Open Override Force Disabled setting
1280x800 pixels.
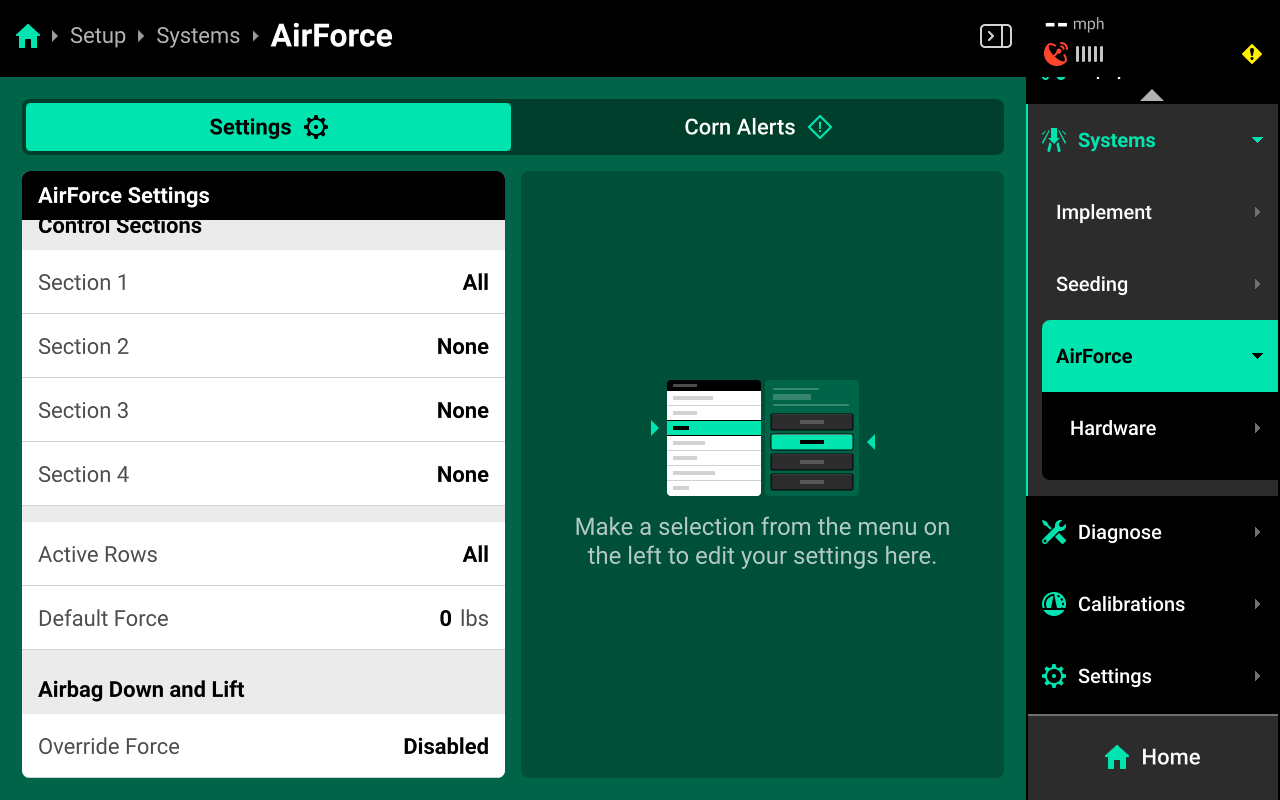(x=263, y=746)
